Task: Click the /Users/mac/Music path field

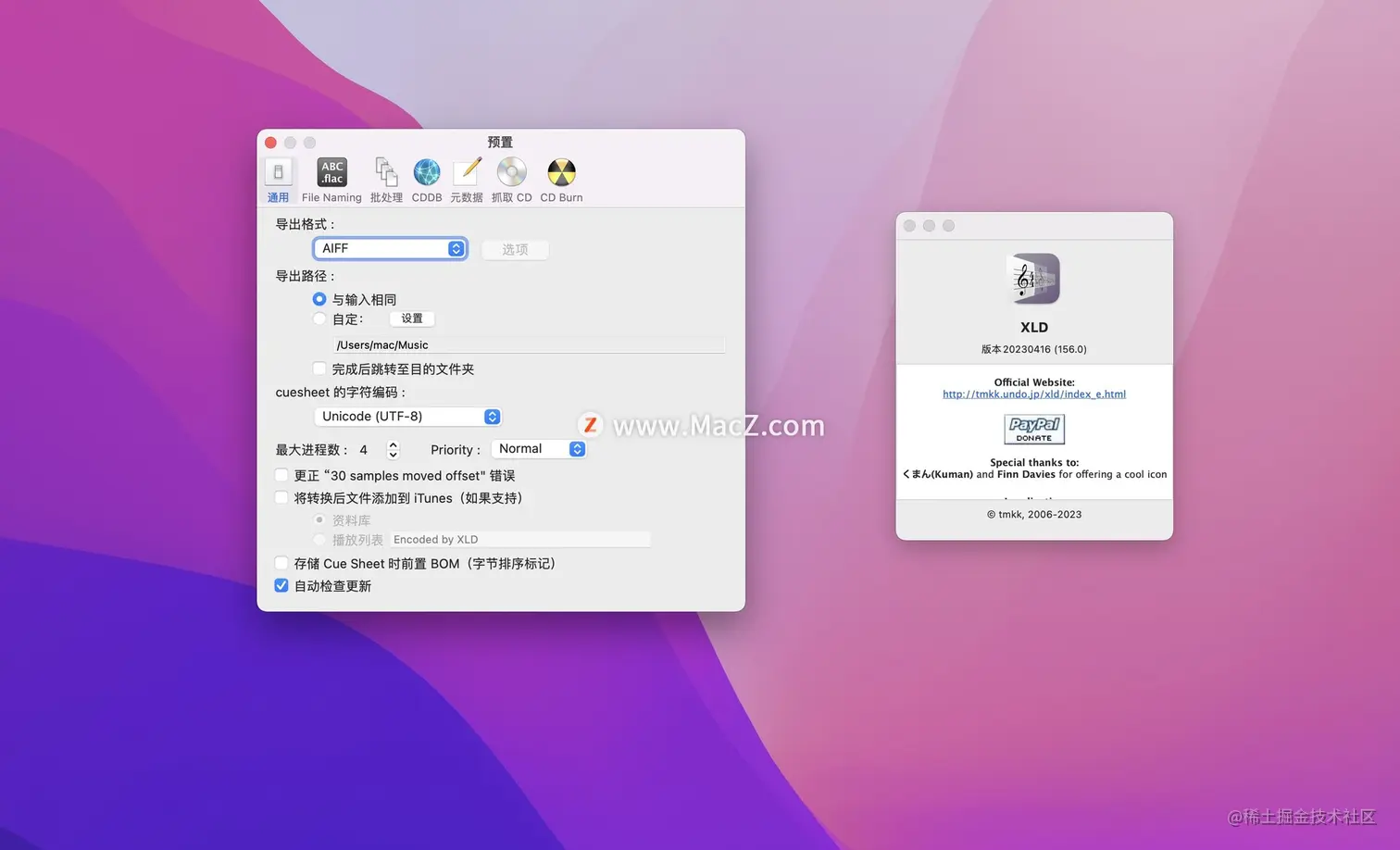Action: pyautogui.click(x=529, y=344)
